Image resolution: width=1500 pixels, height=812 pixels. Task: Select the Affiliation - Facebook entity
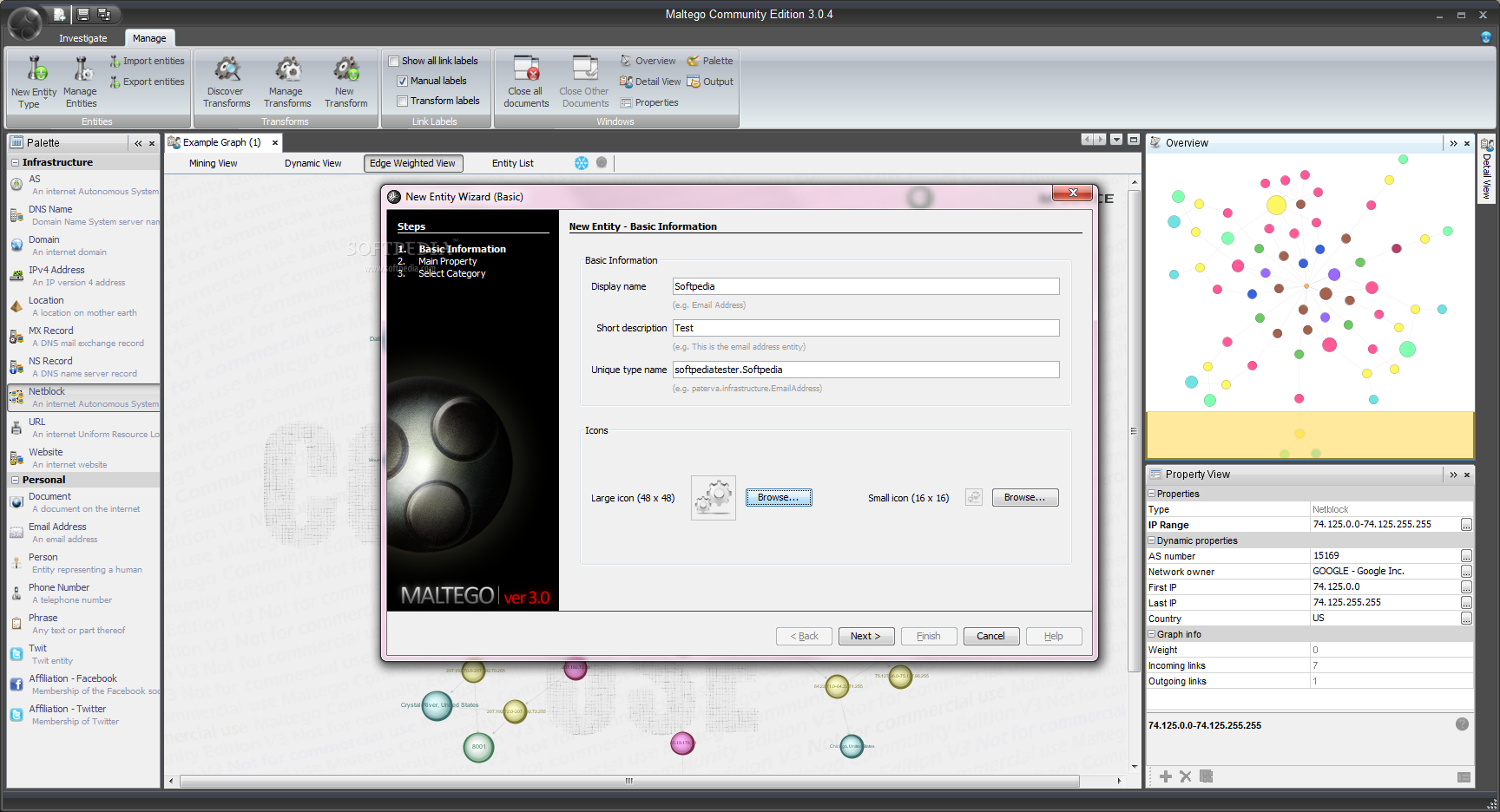pos(83,684)
